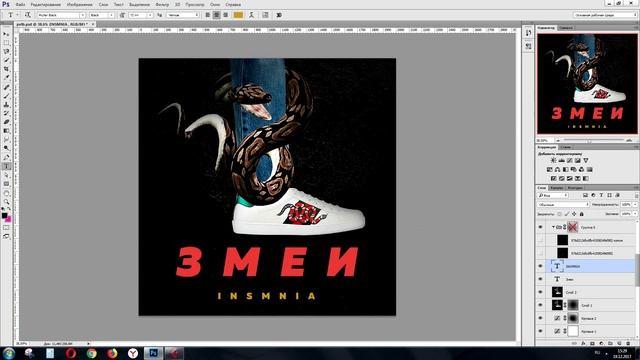
Task: Show first hidden layer inside Группа 6
Action: click(x=540, y=240)
